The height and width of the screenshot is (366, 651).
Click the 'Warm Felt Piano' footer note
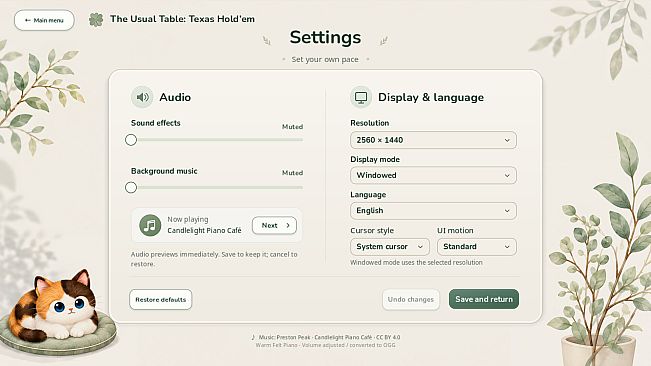pos(326,345)
